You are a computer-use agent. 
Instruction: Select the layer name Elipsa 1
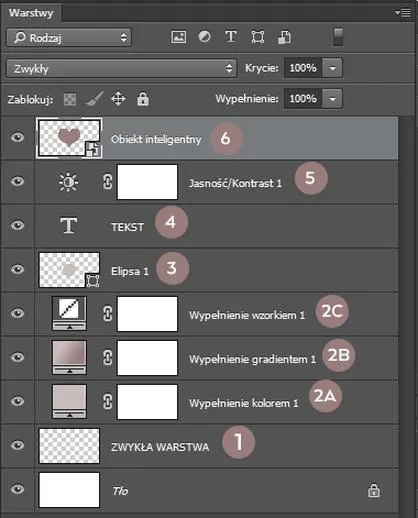[130, 271]
